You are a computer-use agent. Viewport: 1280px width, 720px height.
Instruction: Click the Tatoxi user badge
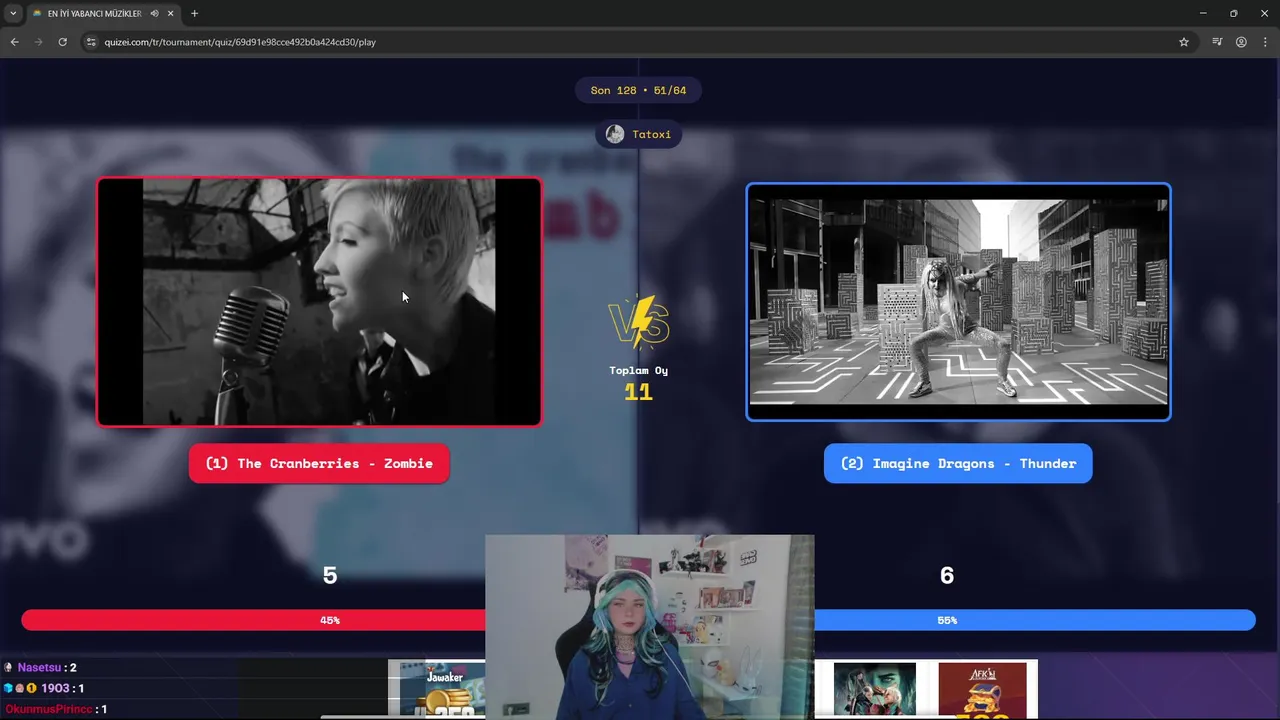(x=638, y=134)
